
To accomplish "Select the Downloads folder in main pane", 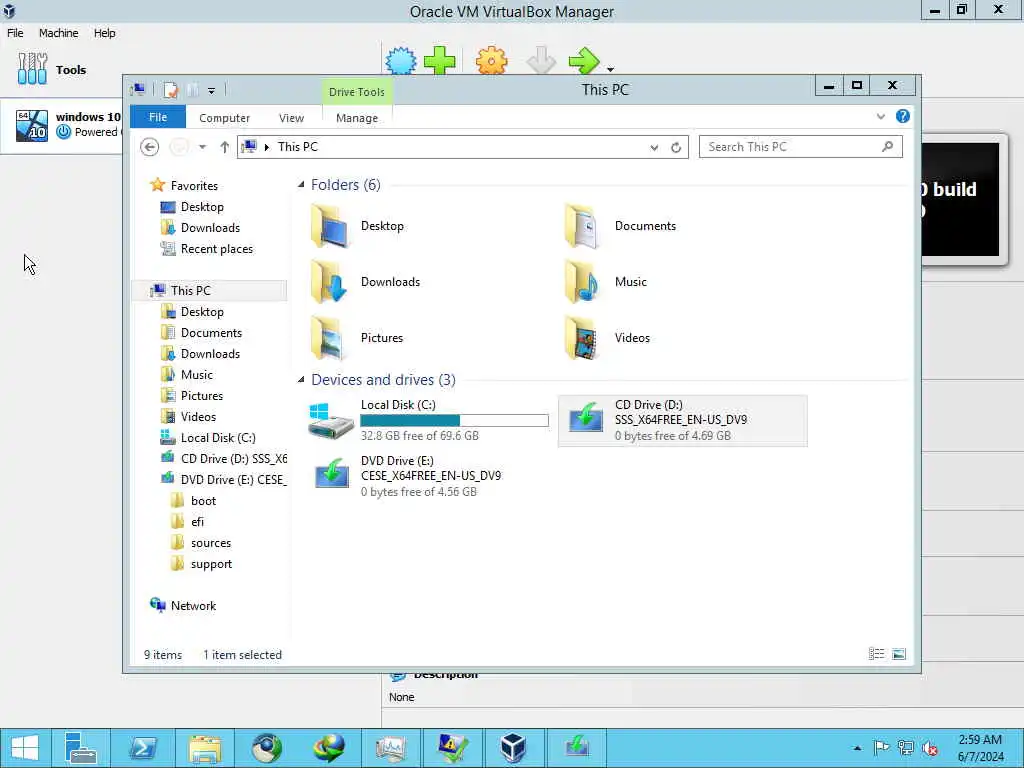I will pyautogui.click(x=366, y=282).
